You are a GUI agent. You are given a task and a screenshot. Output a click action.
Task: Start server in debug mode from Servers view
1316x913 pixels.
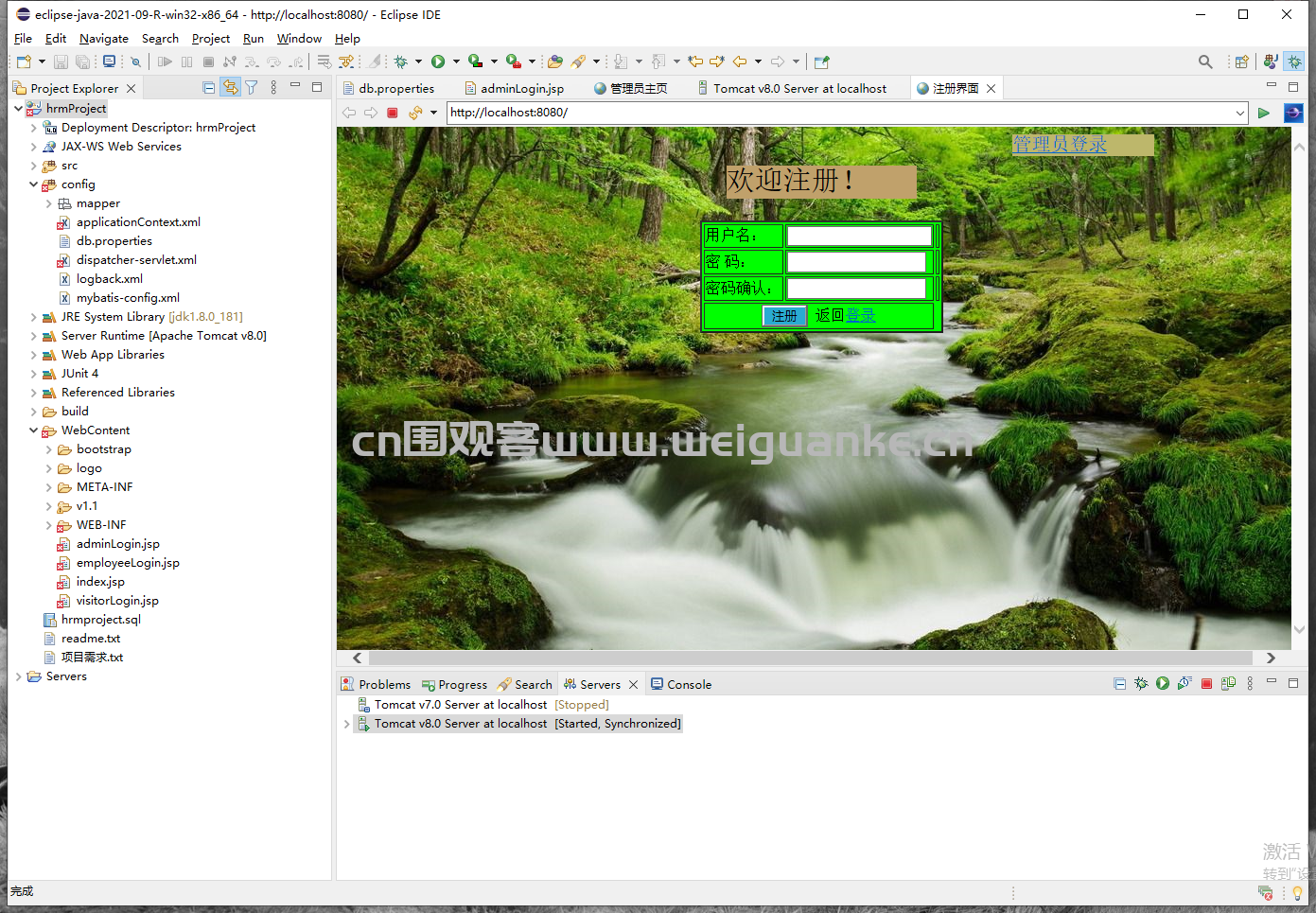pos(1141,684)
